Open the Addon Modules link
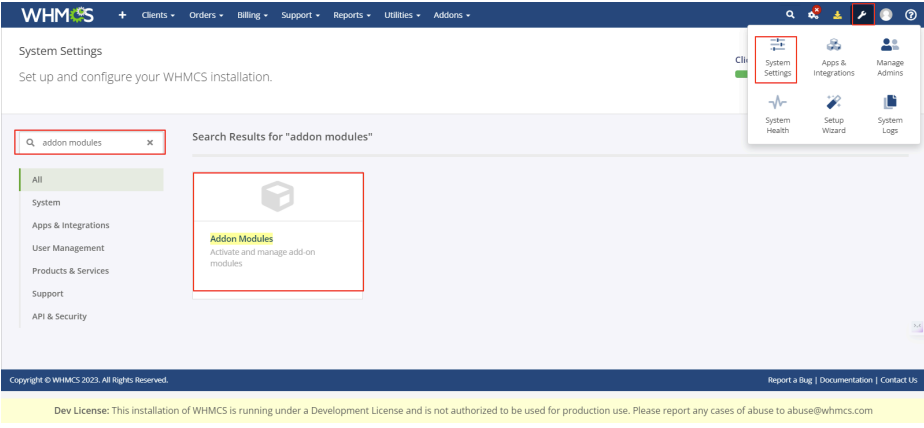This screenshot has width=924, height=428. point(242,239)
